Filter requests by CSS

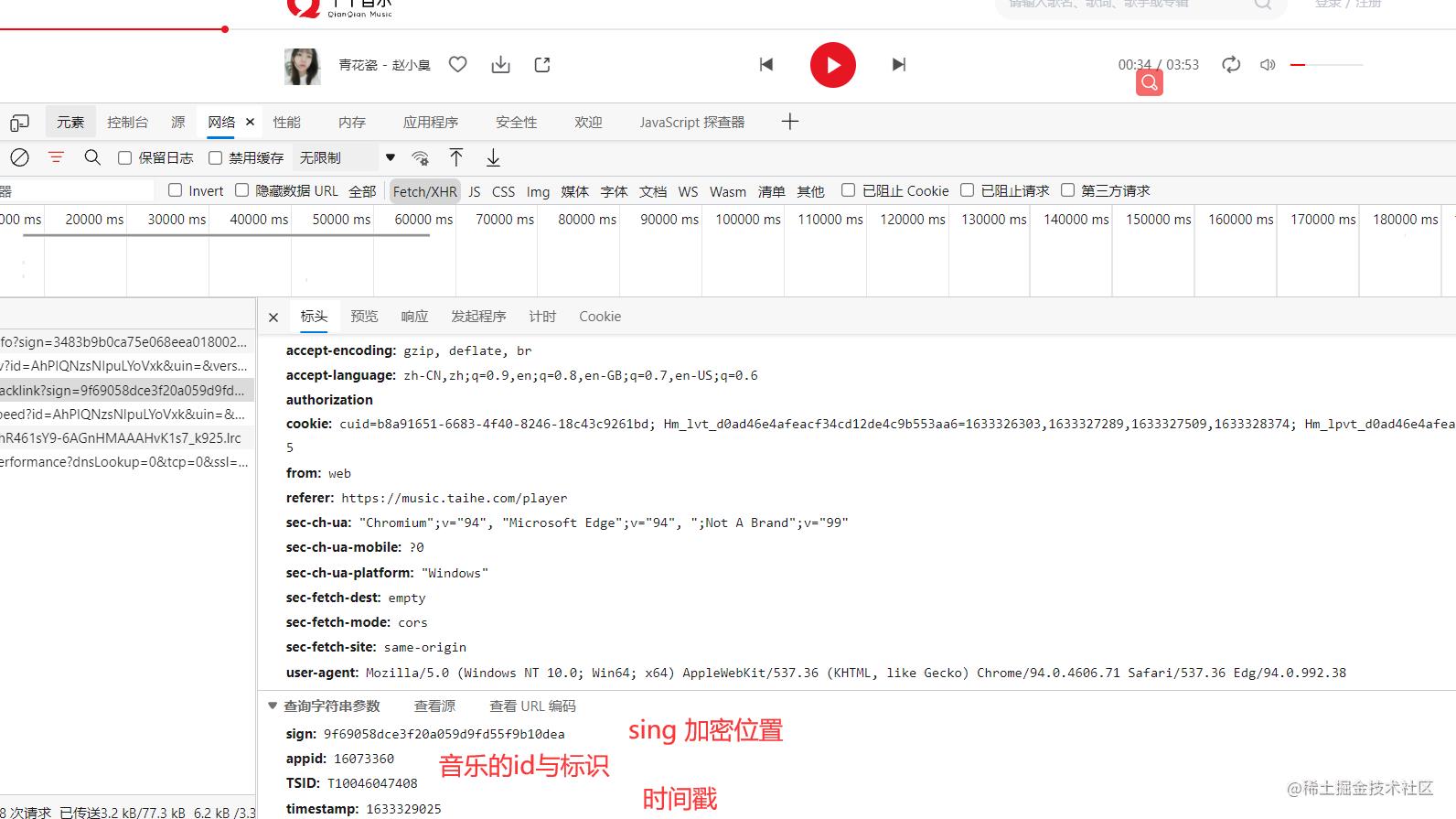pos(503,191)
